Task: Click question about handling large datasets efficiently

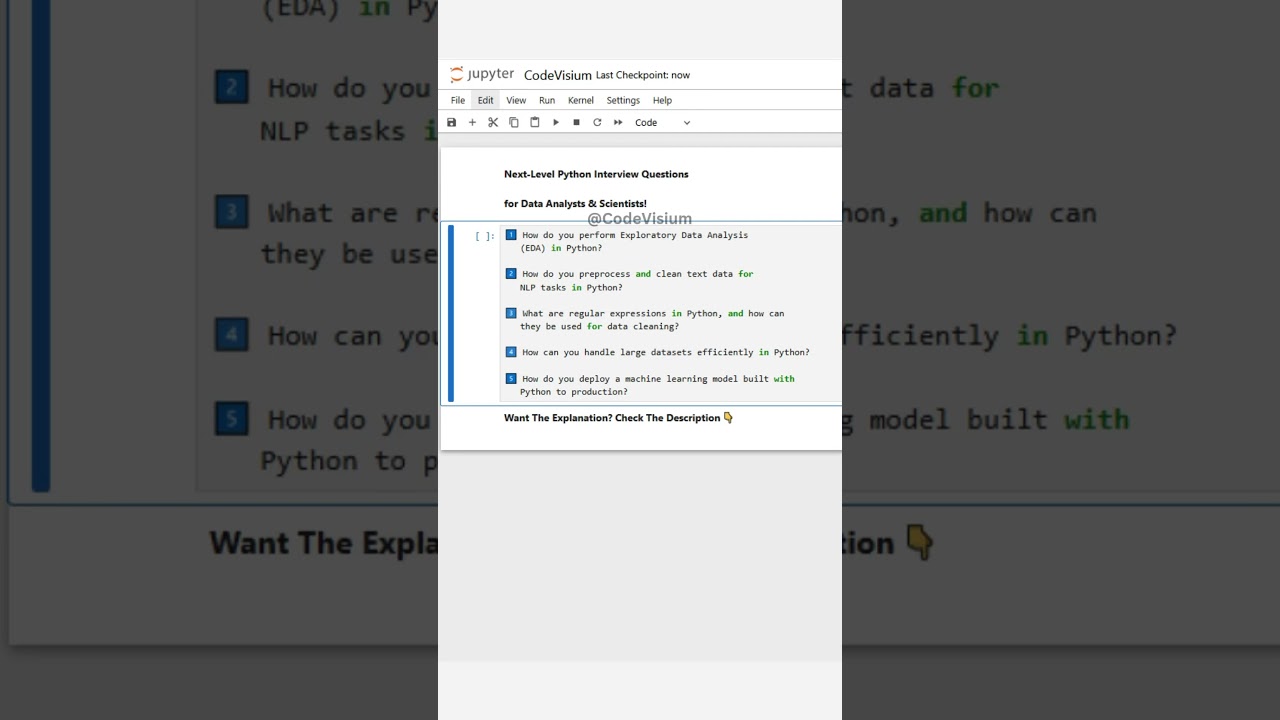Action: pyautogui.click(x=665, y=352)
